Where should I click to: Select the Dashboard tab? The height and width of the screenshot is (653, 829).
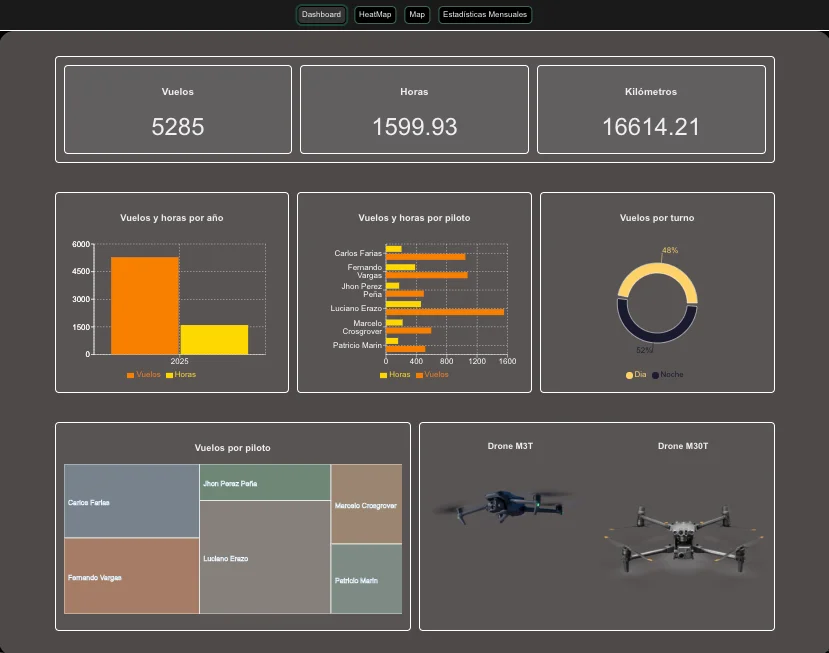[321, 15]
